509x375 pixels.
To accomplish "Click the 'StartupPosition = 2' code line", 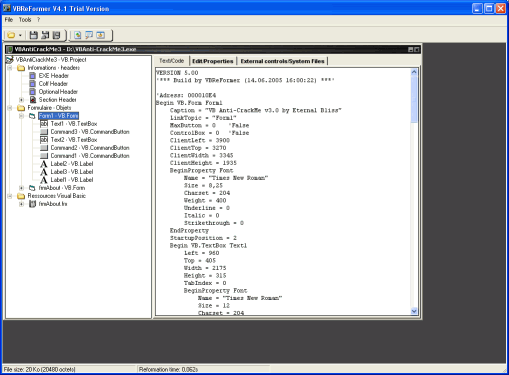I will click(x=203, y=238).
